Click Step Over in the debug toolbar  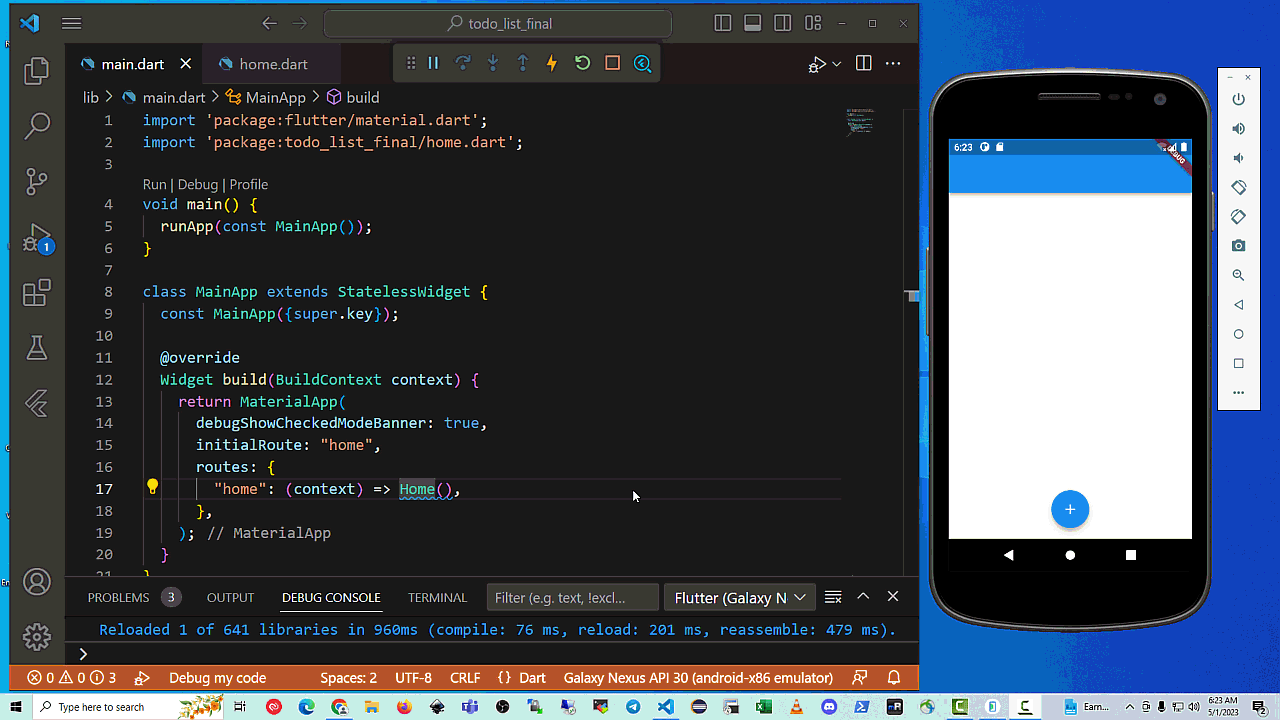click(463, 64)
